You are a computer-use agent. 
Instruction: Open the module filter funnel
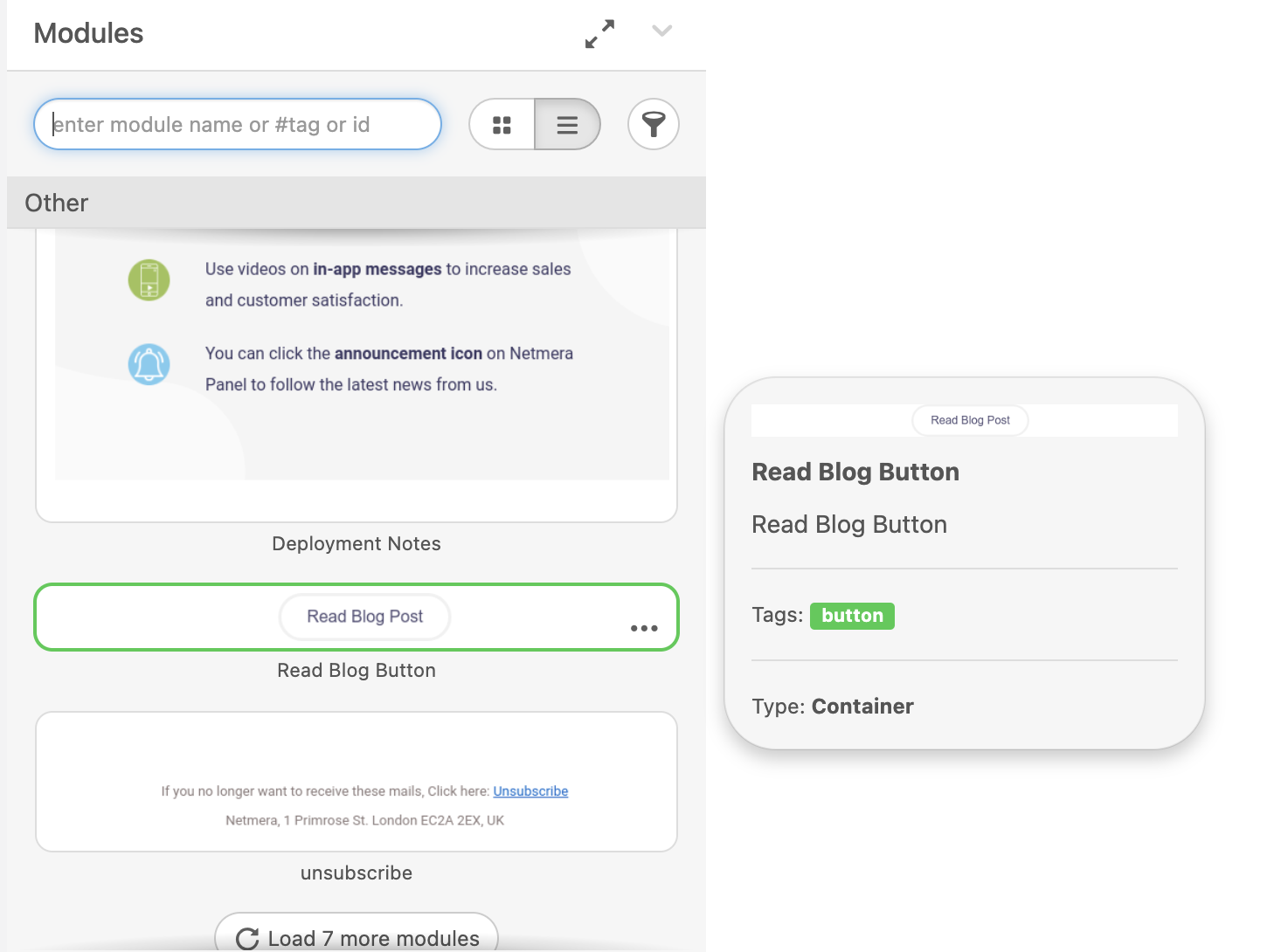[x=653, y=125]
